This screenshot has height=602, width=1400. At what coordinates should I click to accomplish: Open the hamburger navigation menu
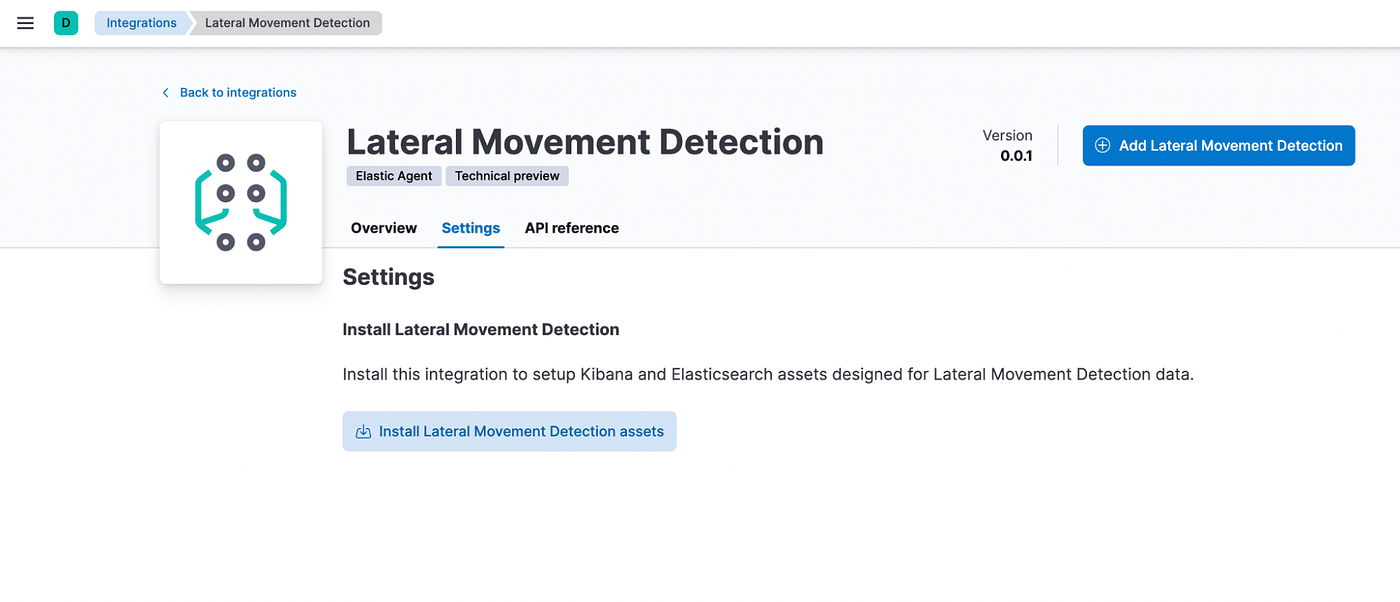(x=26, y=23)
